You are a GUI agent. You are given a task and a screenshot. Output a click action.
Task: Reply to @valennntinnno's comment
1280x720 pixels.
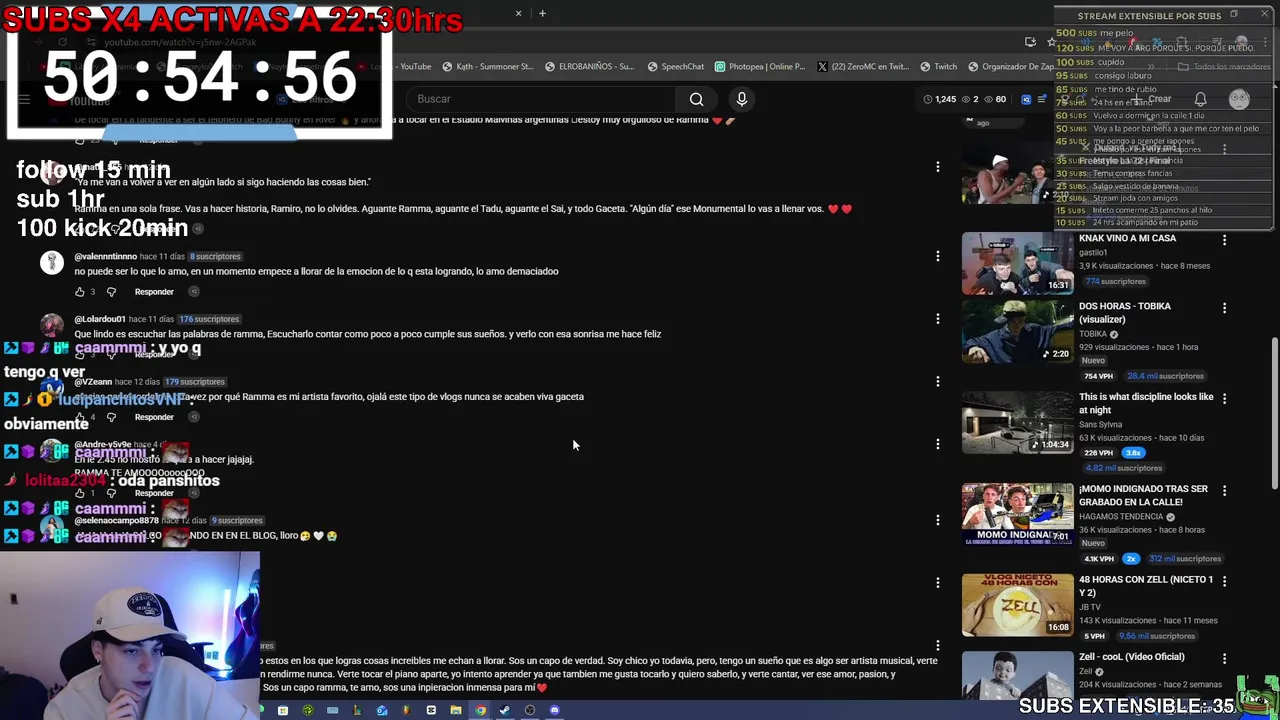tap(154, 292)
